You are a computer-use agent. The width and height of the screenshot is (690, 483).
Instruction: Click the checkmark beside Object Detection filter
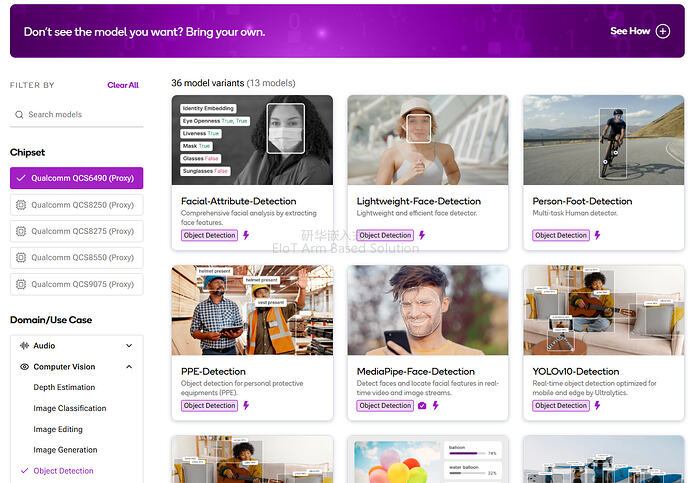tap(24, 471)
